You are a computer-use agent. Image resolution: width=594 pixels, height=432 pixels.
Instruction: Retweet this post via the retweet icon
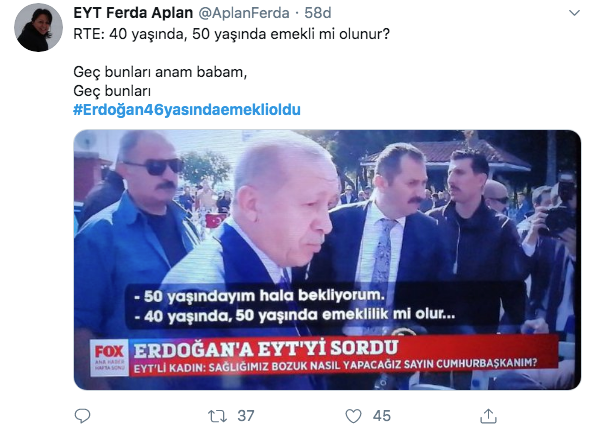click(x=217, y=416)
